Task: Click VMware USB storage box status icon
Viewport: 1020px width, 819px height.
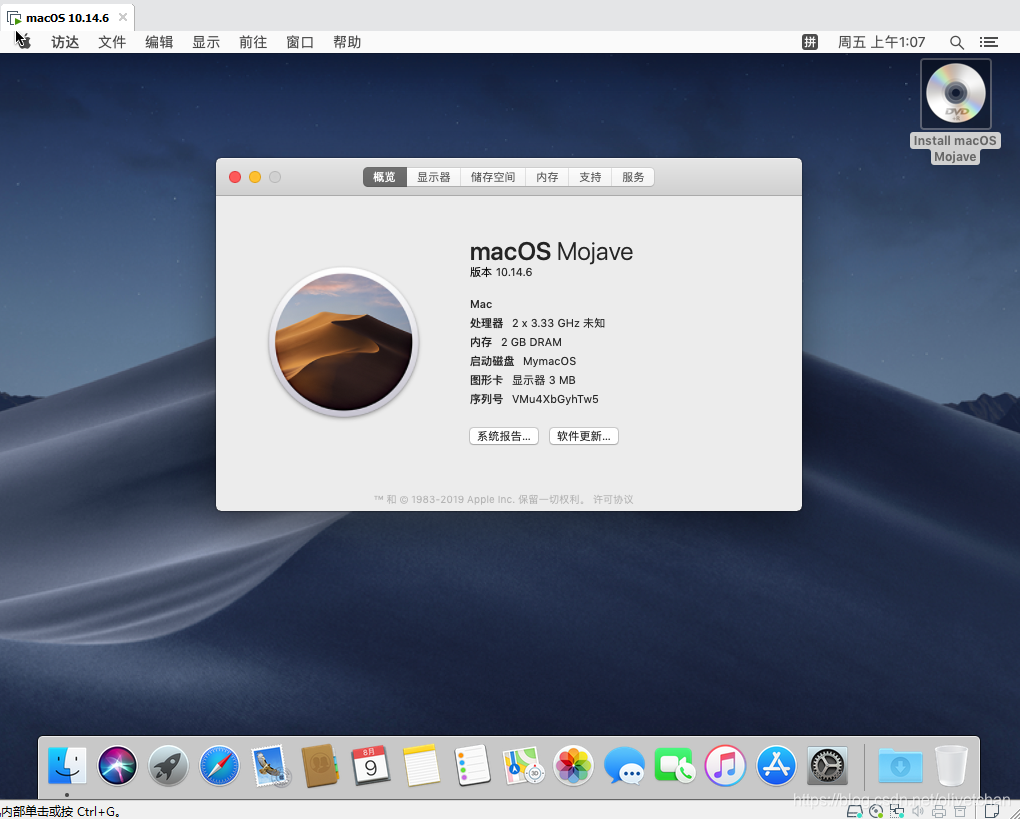Action: pyautogui.click(x=960, y=811)
